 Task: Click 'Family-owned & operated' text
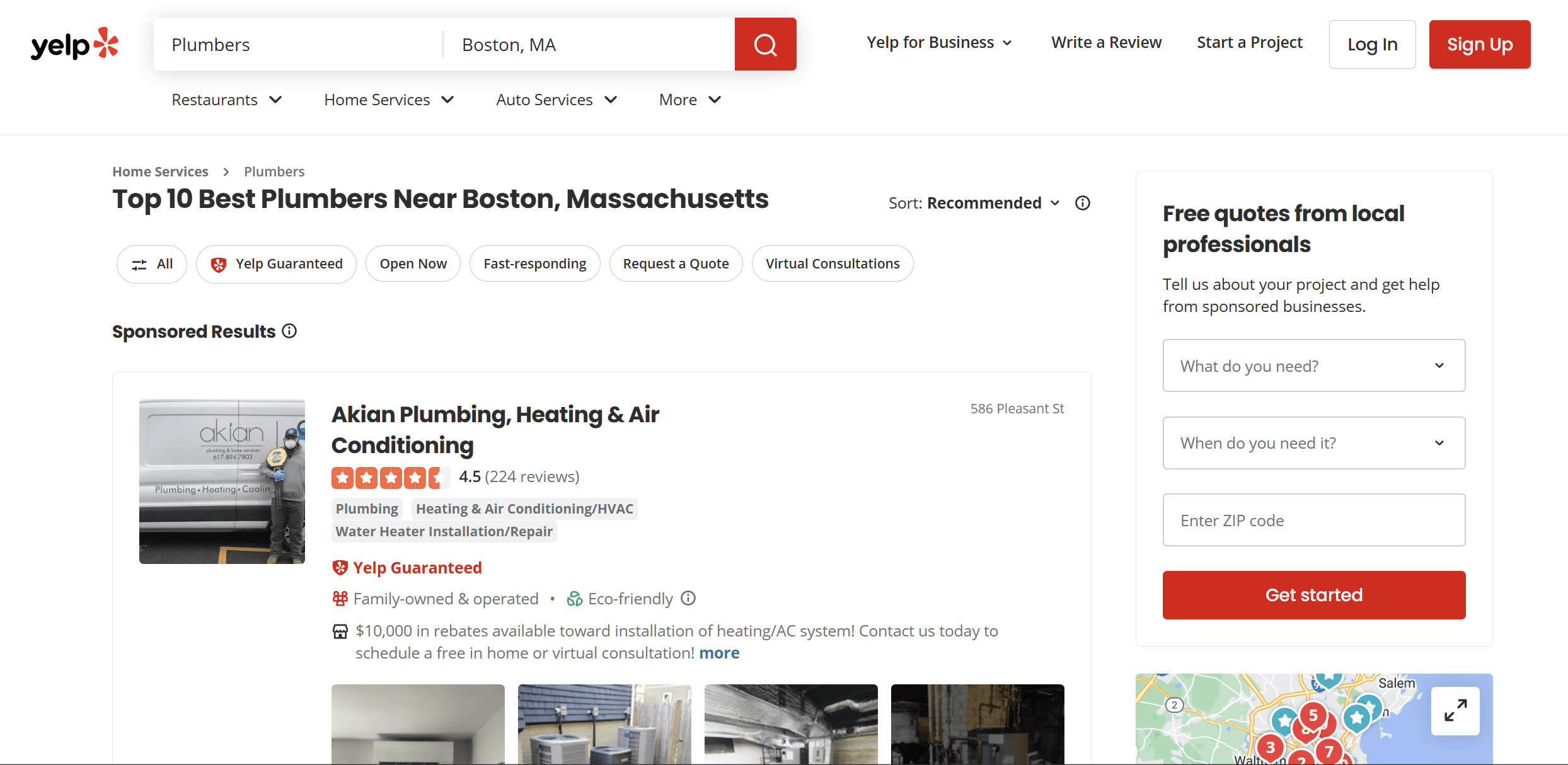(x=446, y=599)
